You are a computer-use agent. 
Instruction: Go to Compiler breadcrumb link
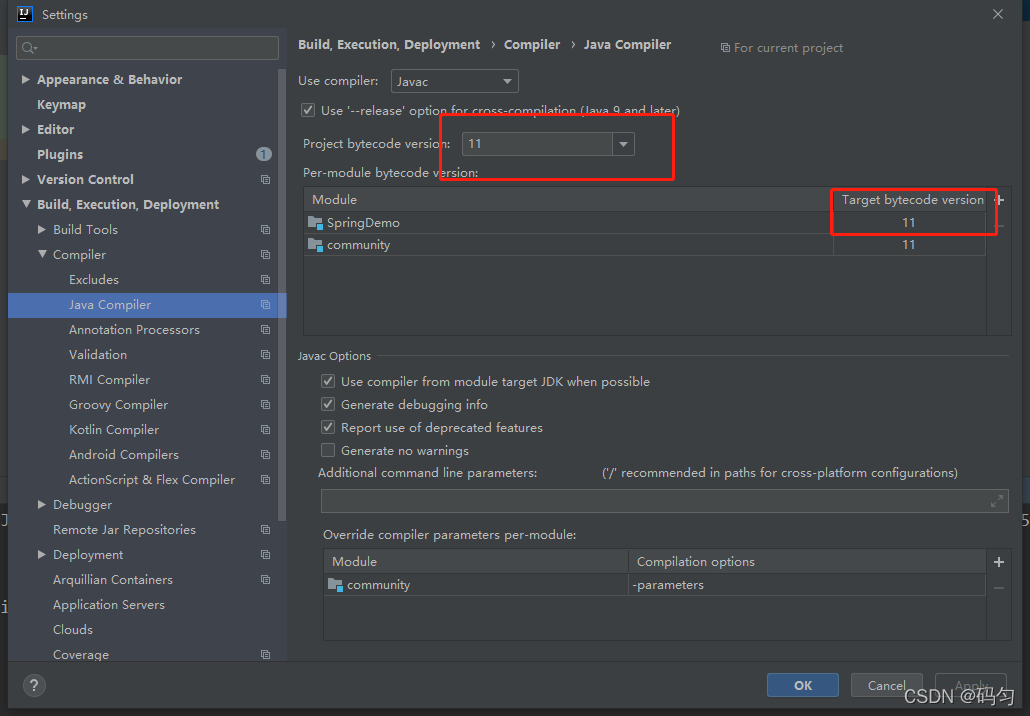pyautogui.click(x=532, y=45)
